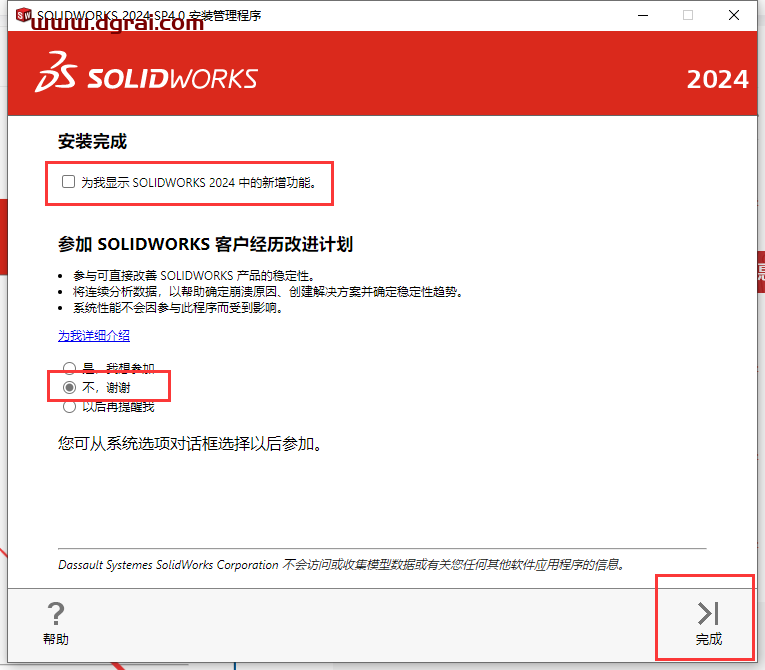Select 'Yes, I want to join' (是，我想参加) radio
The width and height of the screenshot is (765, 670).
(x=69, y=368)
